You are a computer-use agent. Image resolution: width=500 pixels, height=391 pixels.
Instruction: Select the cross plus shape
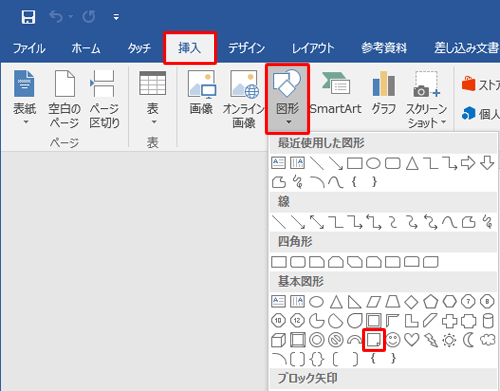[449, 321]
